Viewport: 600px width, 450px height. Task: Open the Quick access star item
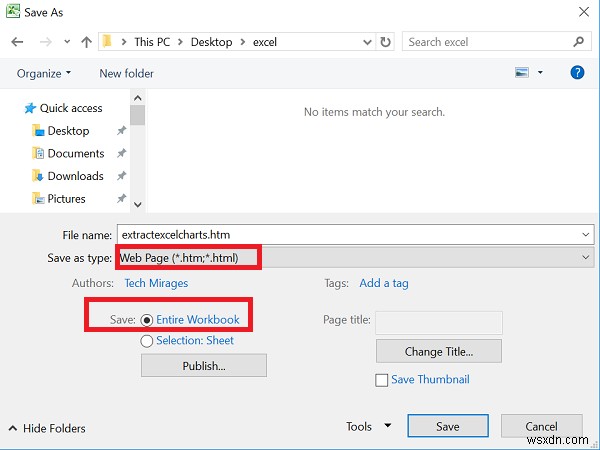click(29, 108)
